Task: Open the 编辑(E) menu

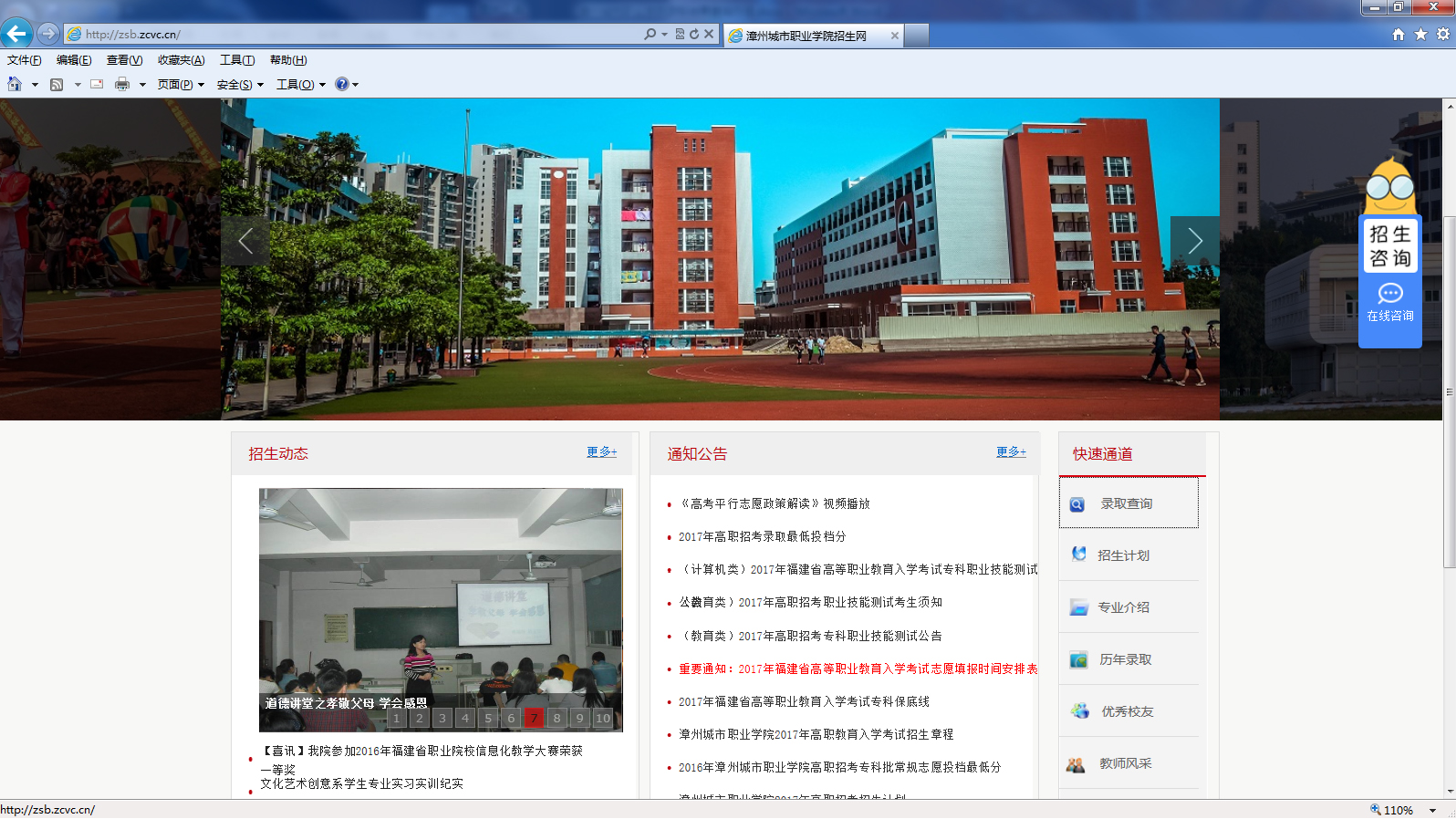Action: [x=74, y=60]
